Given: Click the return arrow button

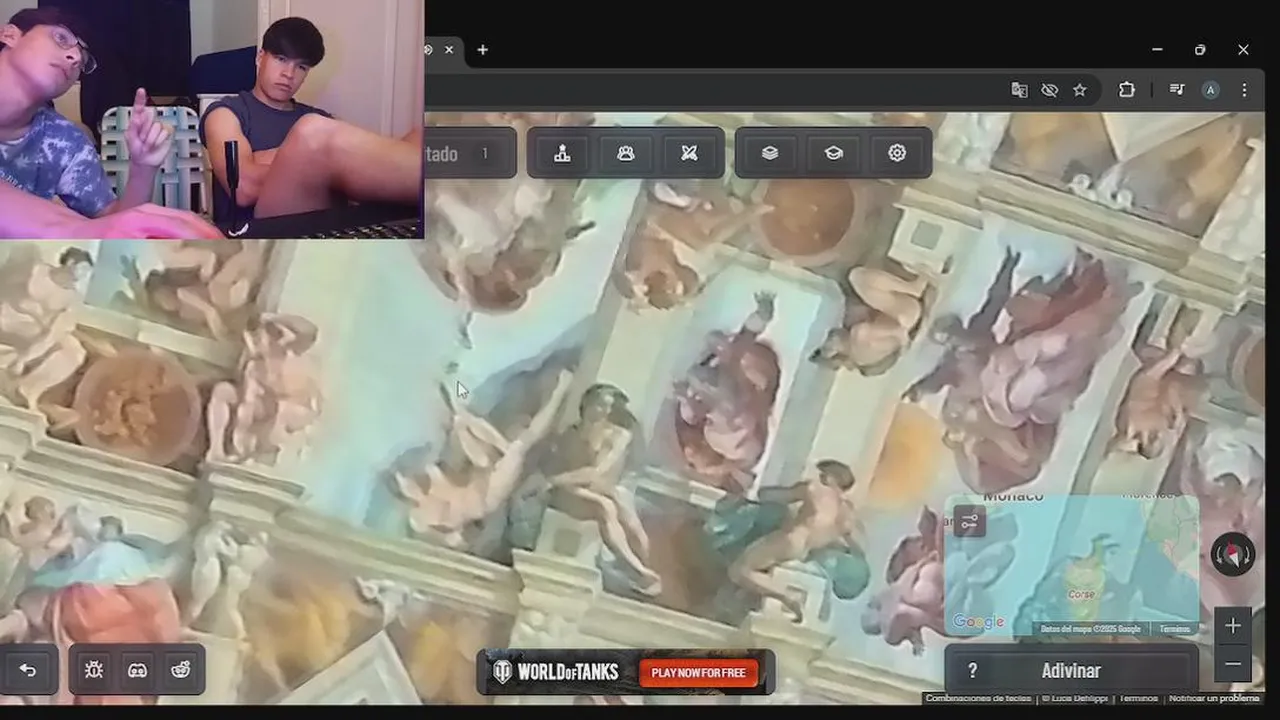Looking at the screenshot, I should point(28,670).
